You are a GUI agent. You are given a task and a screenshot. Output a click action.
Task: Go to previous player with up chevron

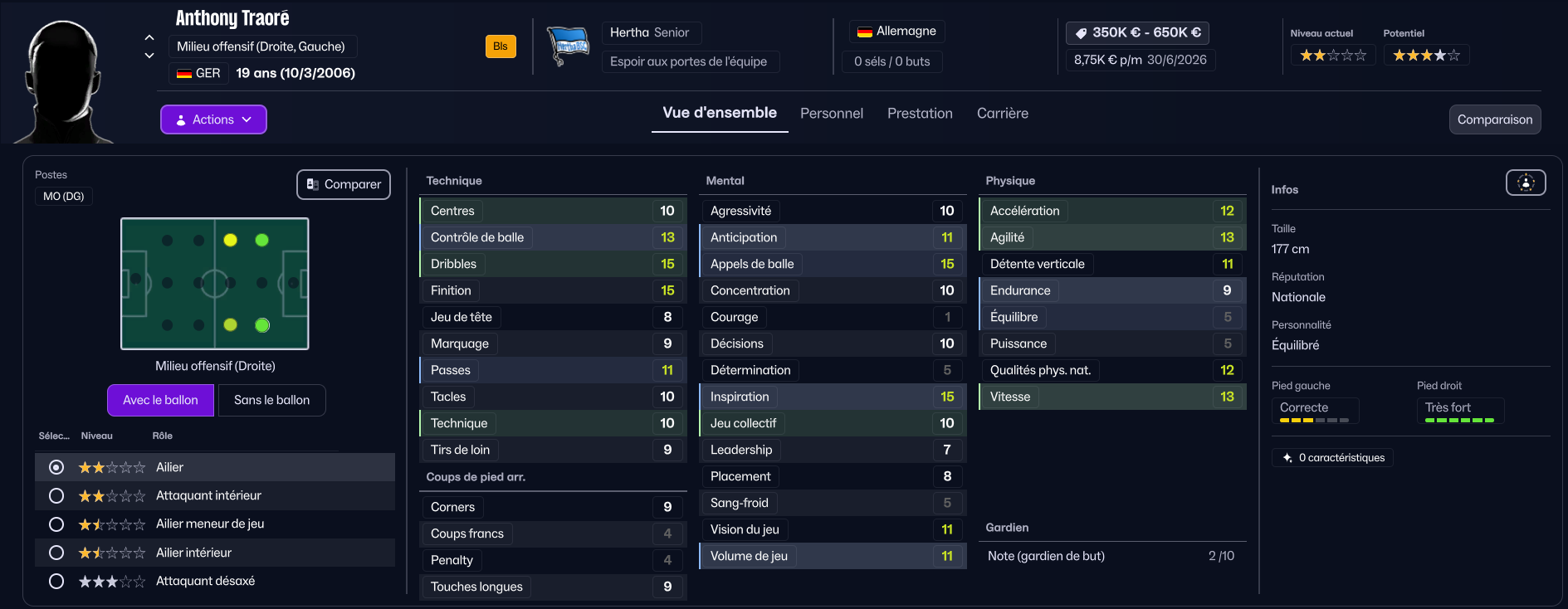[x=149, y=37]
